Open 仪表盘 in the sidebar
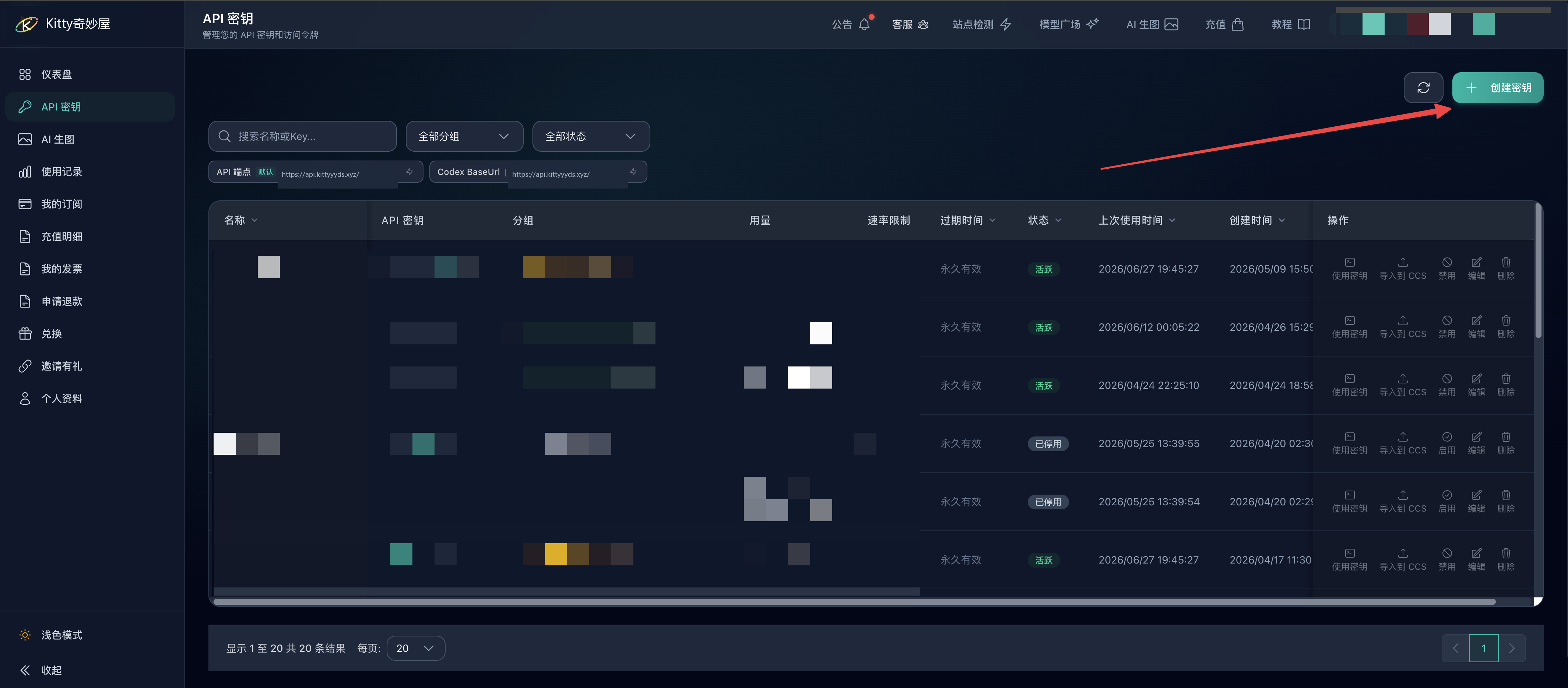This screenshot has width=1568, height=688. click(x=90, y=74)
